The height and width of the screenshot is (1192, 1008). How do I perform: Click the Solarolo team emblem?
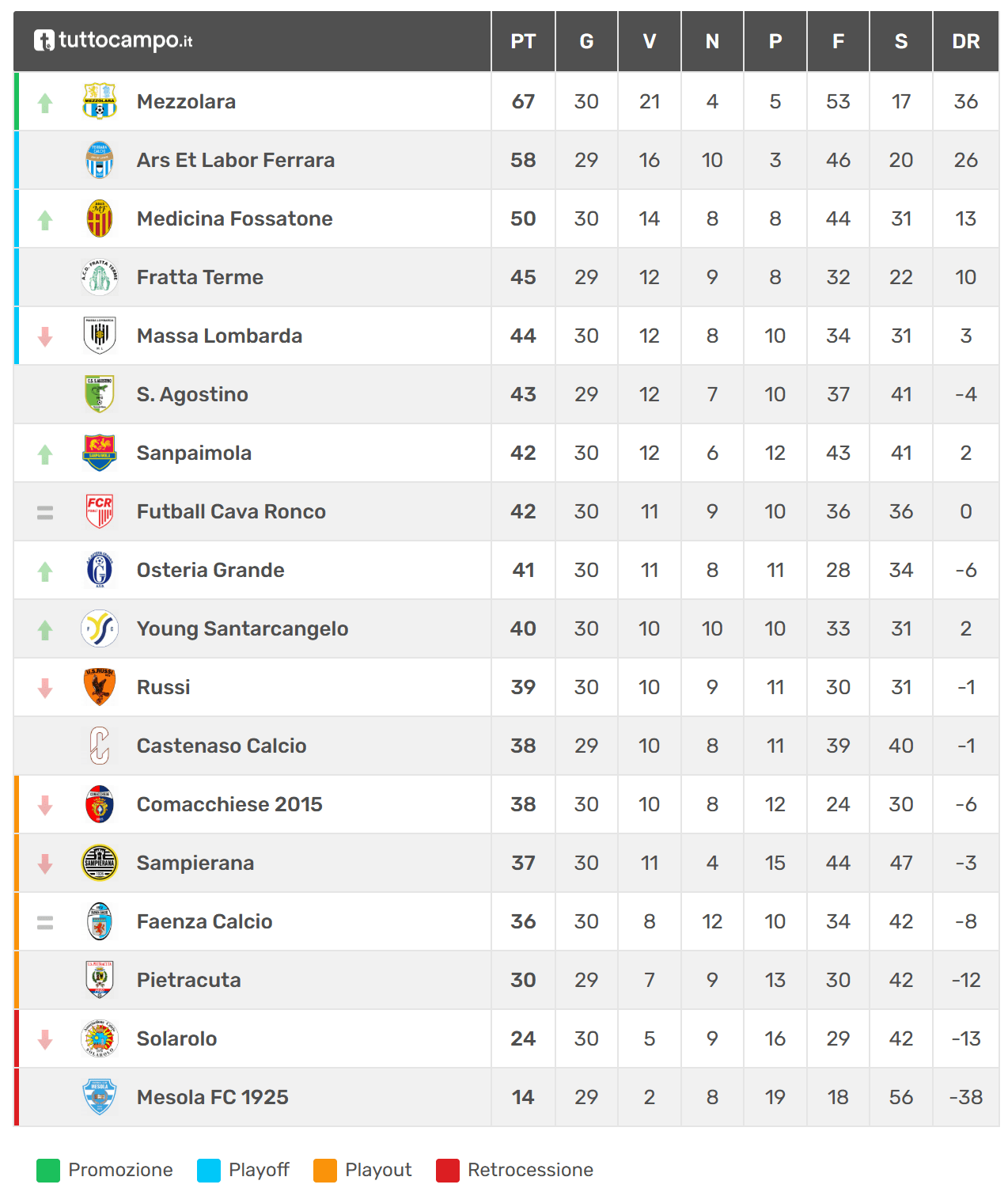point(100,1038)
